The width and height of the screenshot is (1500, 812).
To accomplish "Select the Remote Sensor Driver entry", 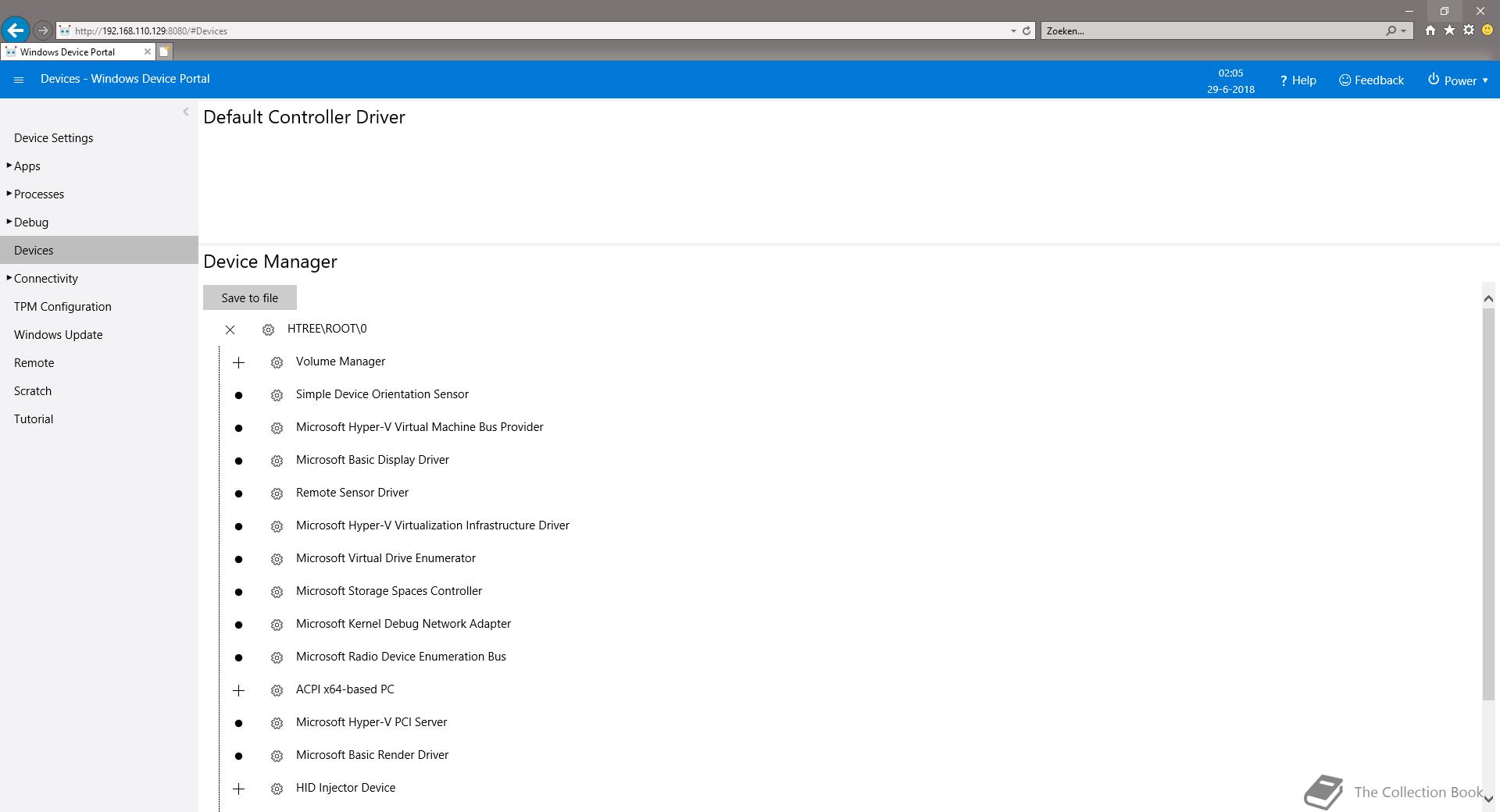I will [x=352, y=493].
